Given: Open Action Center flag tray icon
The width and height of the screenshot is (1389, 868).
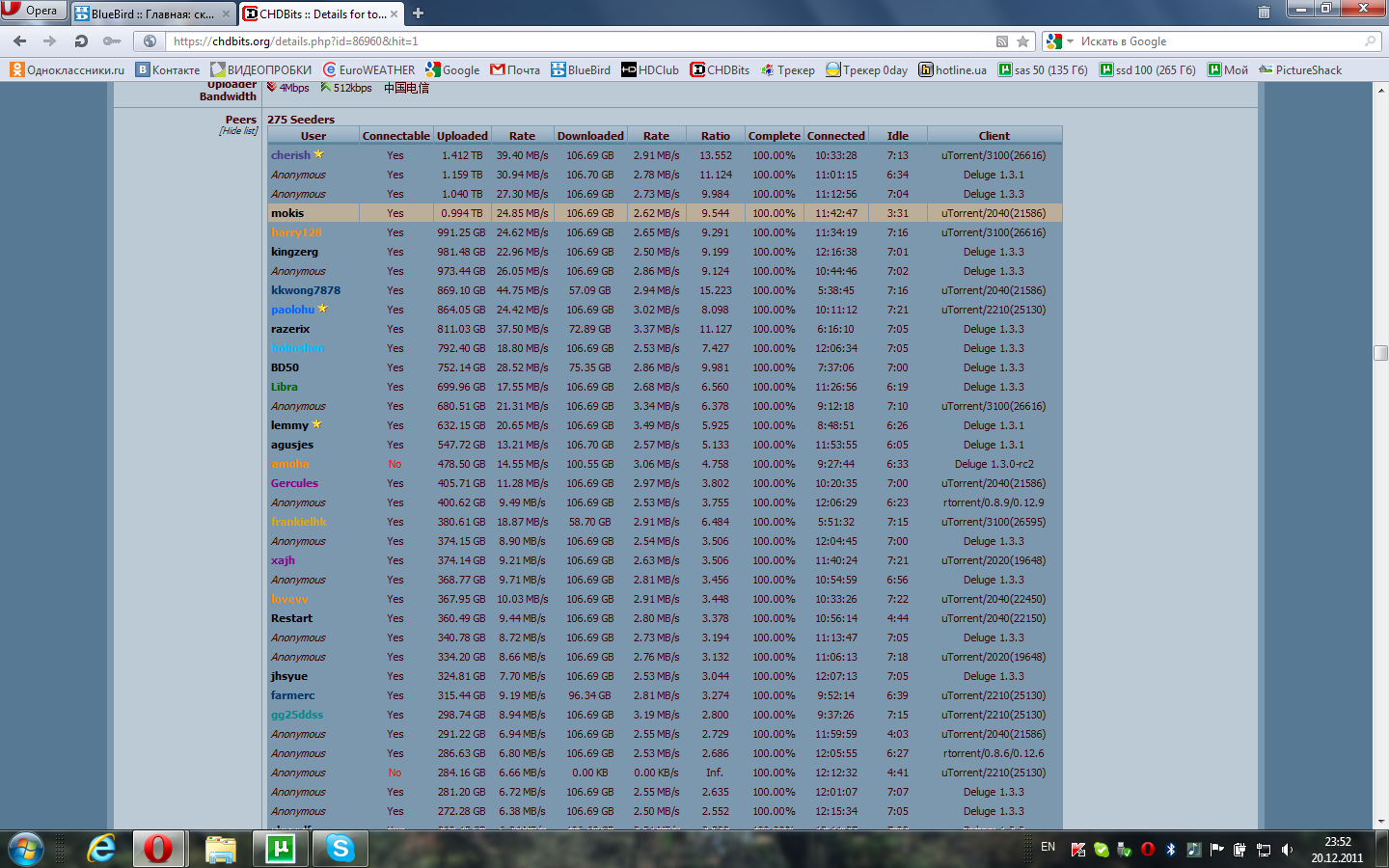Looking at the screenshot, I should click(x=1216, y=850).
